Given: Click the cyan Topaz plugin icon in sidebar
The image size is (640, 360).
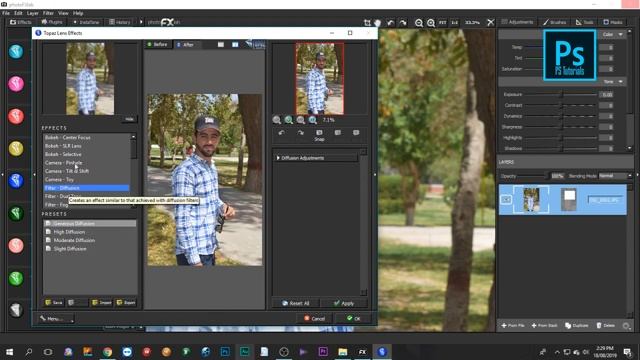Looking at the screenshot, I should [x=16, y=51].
